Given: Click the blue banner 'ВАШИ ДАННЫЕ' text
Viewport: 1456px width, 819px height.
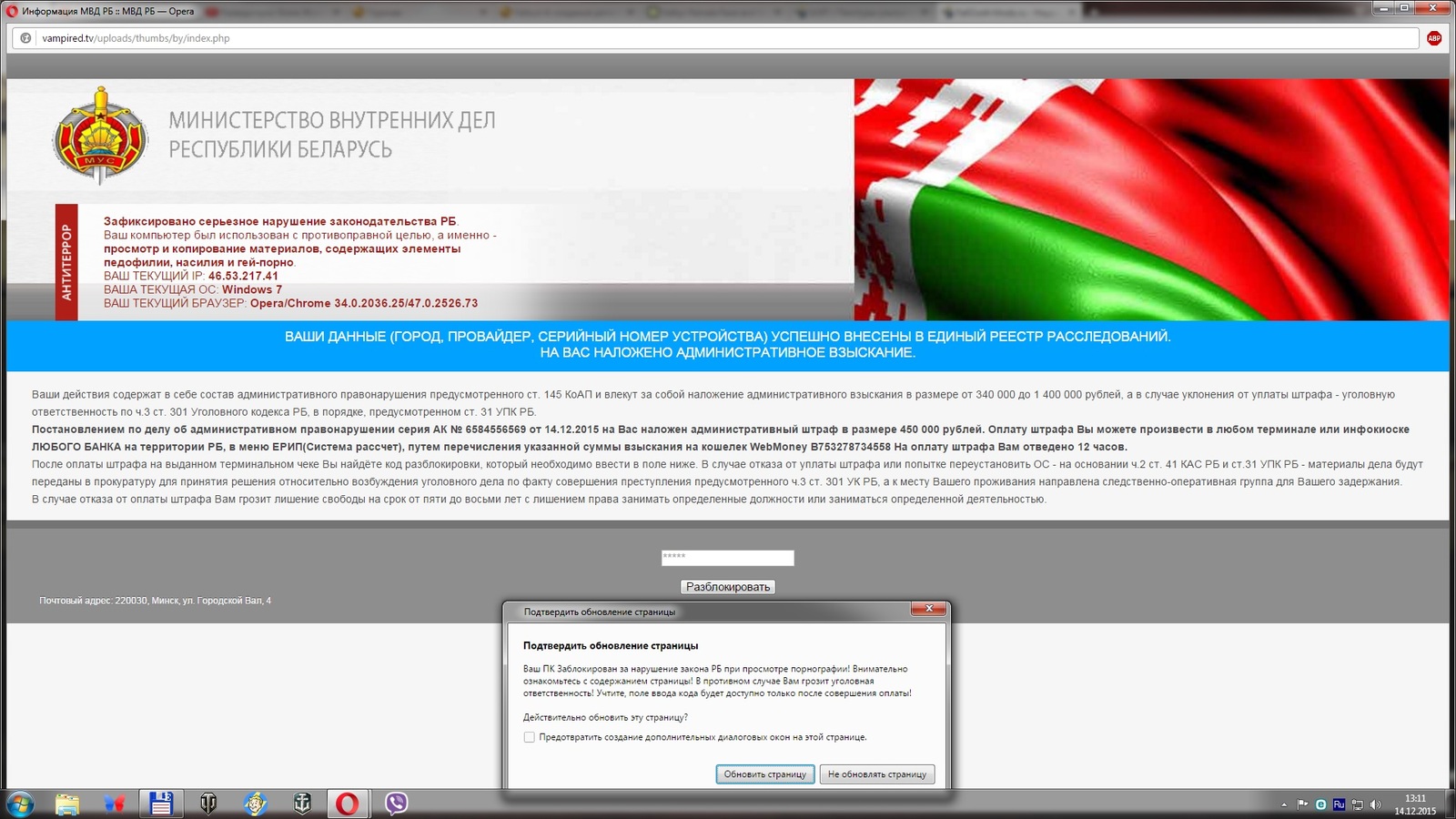Looking at the screenshot, I should tap(728, 344).
